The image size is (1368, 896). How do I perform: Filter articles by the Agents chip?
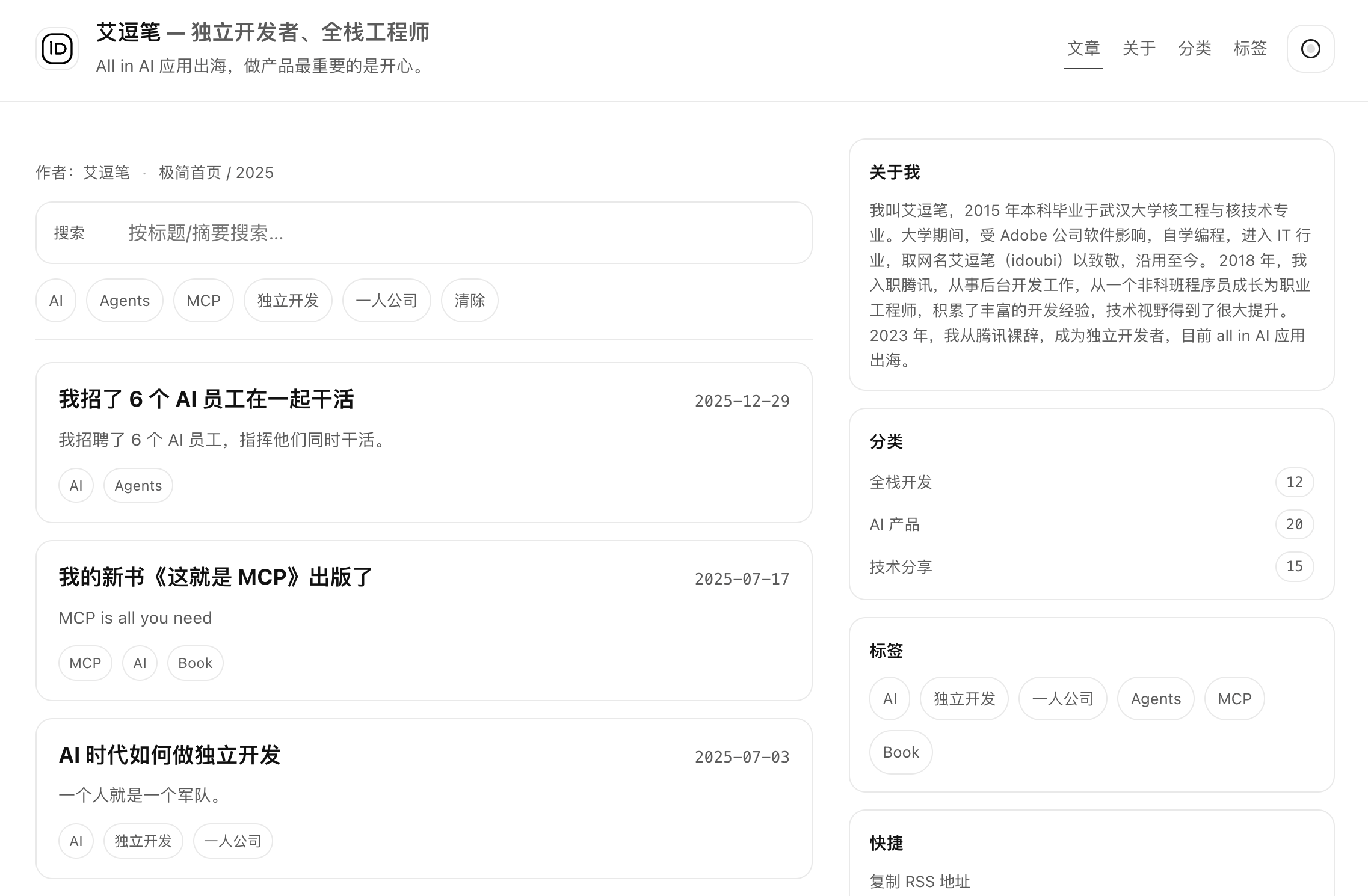pyautogui.click(x=125, y=301)
